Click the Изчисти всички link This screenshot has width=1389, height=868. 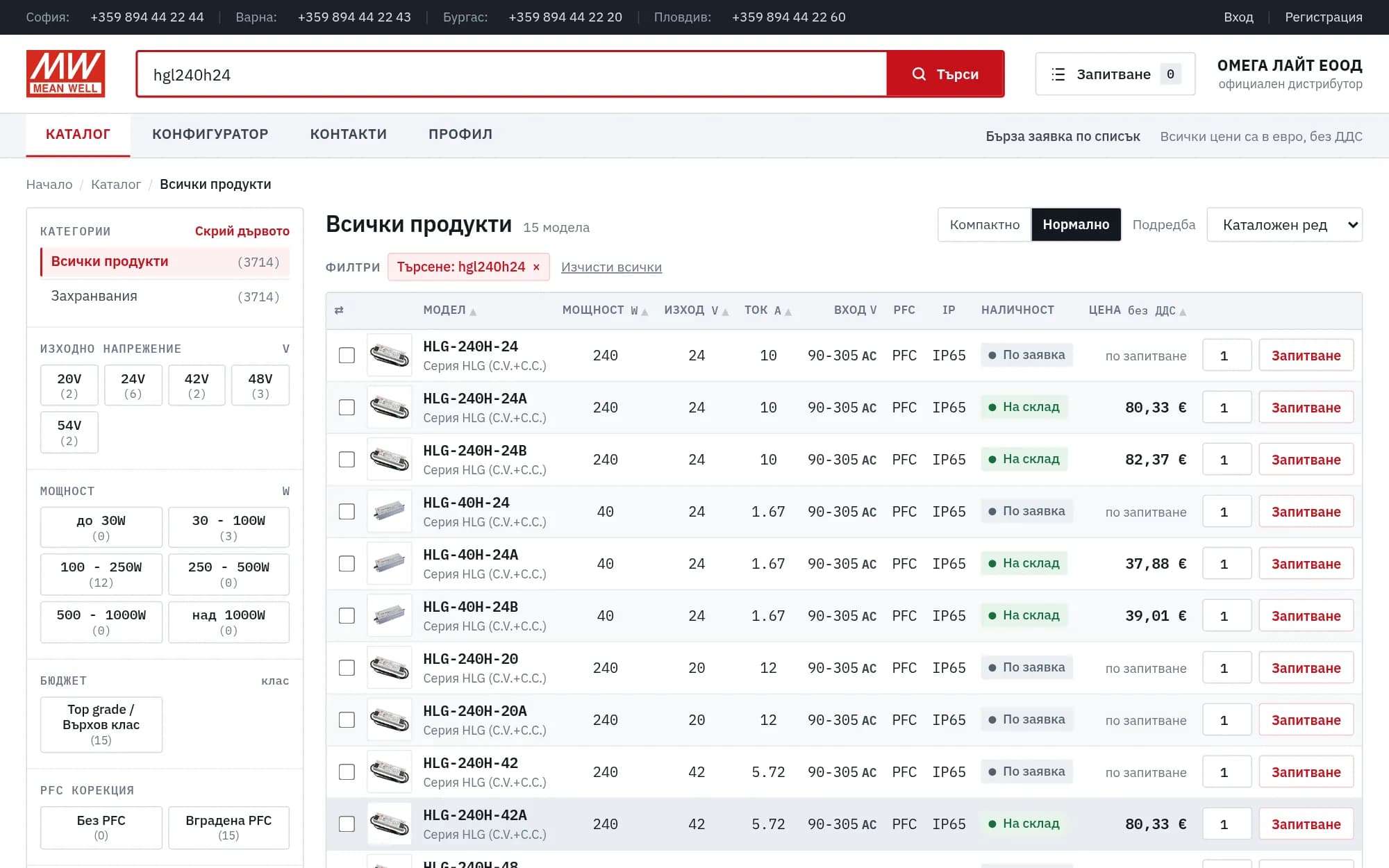pyautogui.click(x=611, y=267)
